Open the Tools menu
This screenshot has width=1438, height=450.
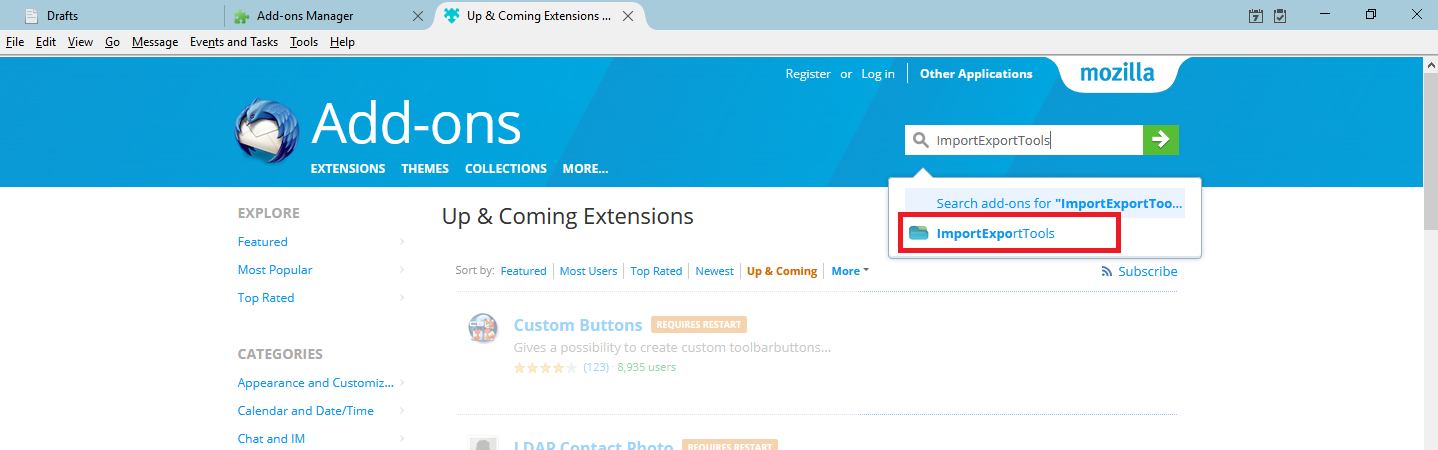304,42
